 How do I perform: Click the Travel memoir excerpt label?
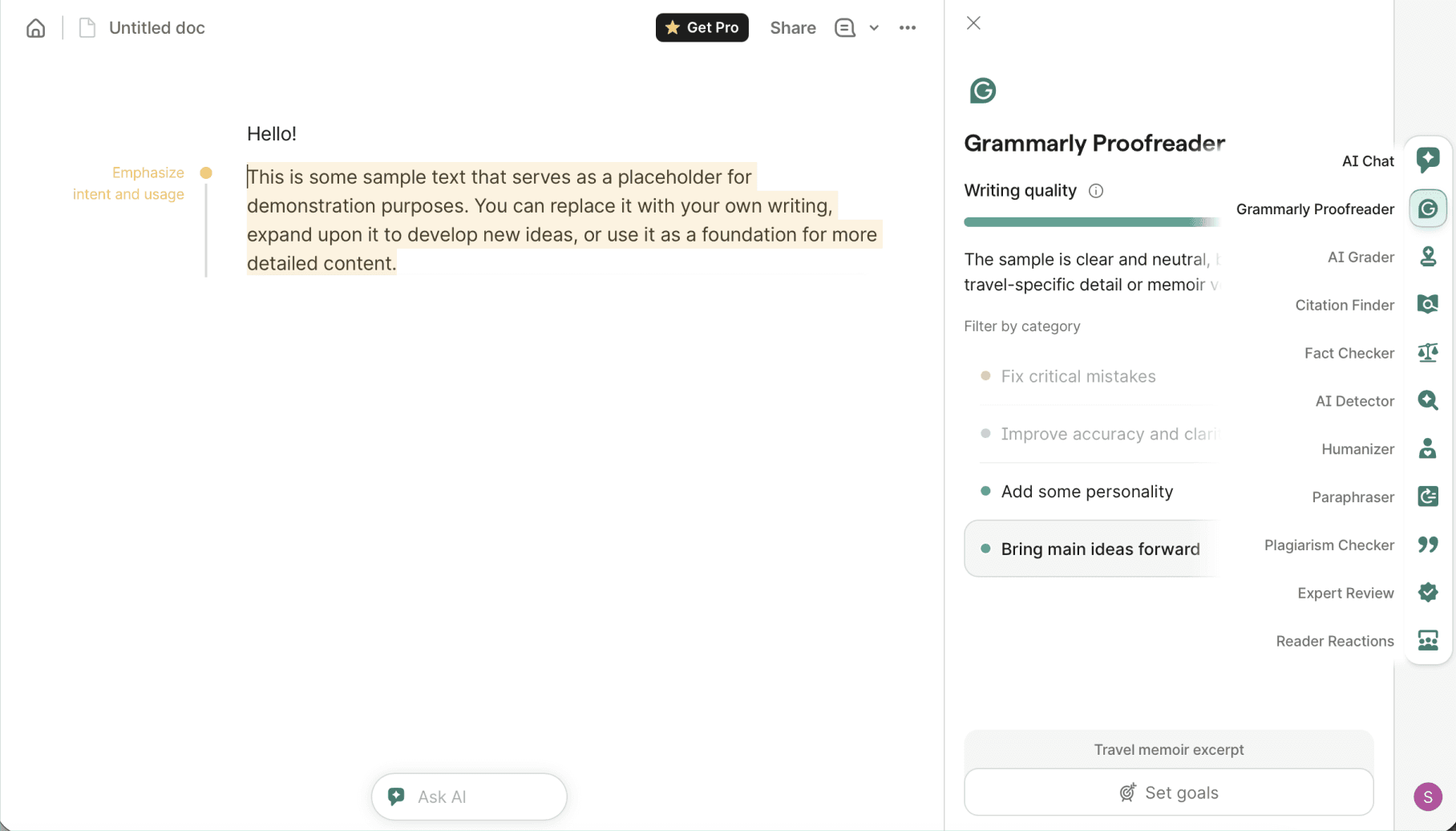[x=1169, y=749]
